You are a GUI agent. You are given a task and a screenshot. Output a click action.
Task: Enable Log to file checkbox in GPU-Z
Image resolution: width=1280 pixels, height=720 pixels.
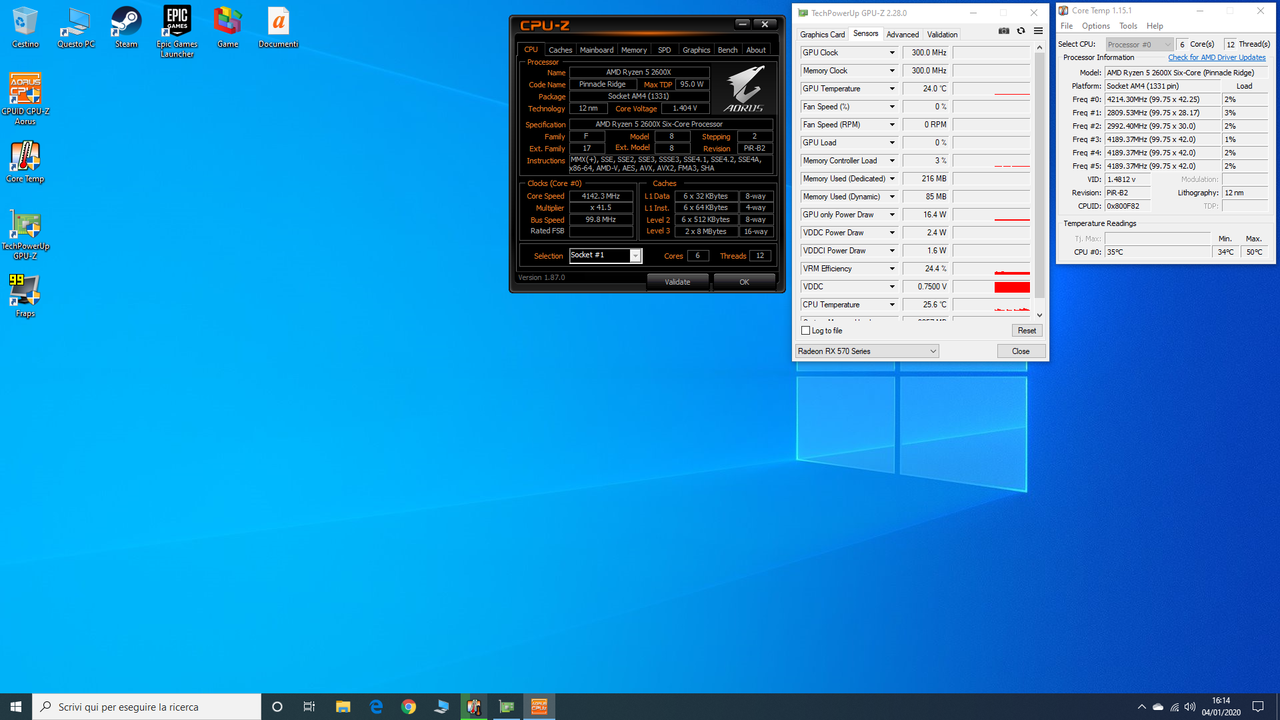pyautogui.click(x=806, y=331)
